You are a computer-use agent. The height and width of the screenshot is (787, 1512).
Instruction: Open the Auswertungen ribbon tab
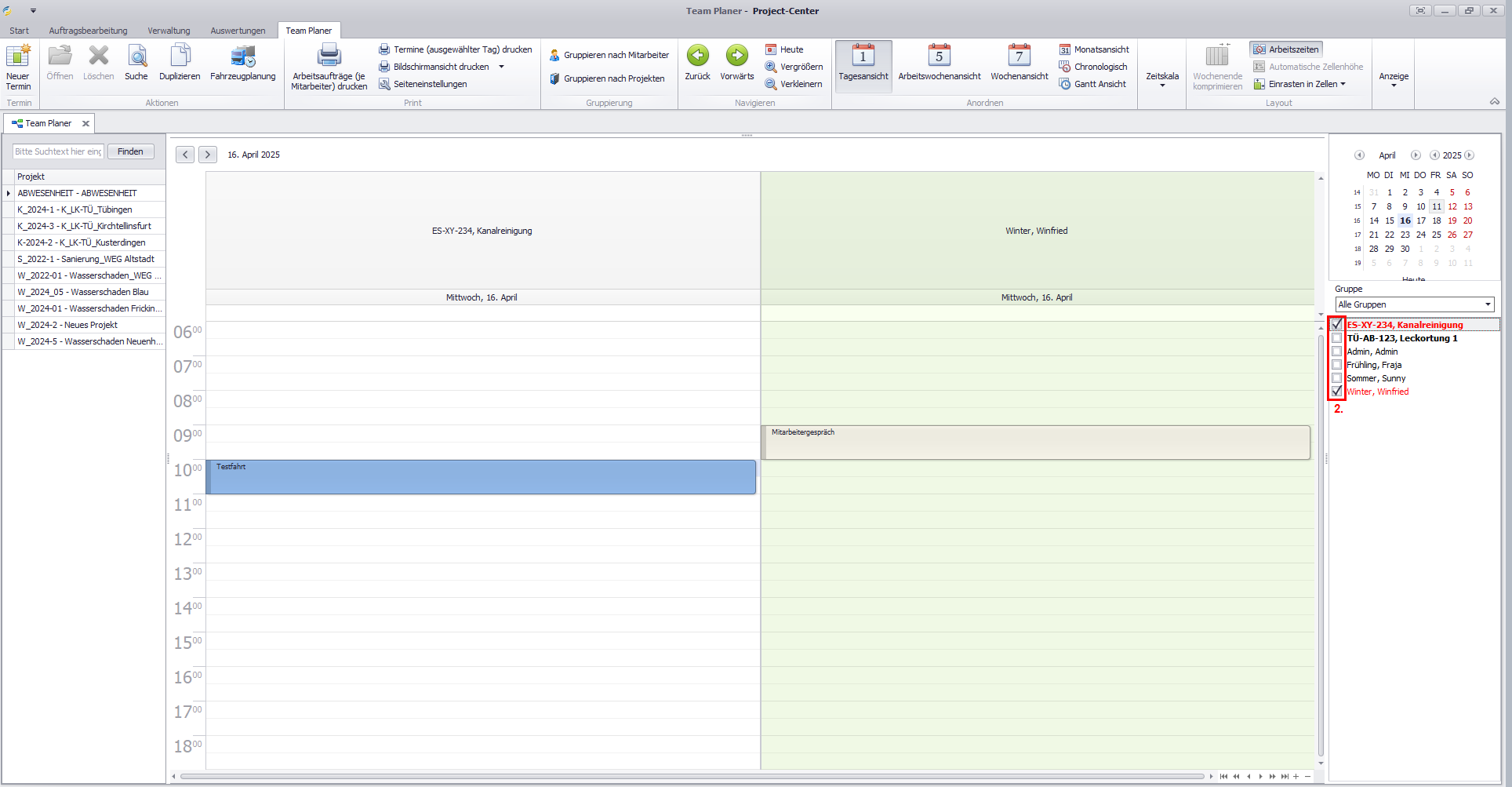pyautogui.click(x=238, y=31)
